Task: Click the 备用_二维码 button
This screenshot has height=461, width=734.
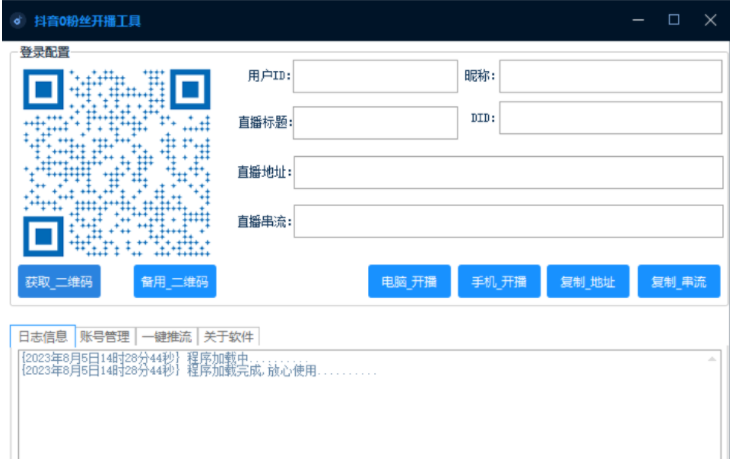Action: click(x=175, y=282)
